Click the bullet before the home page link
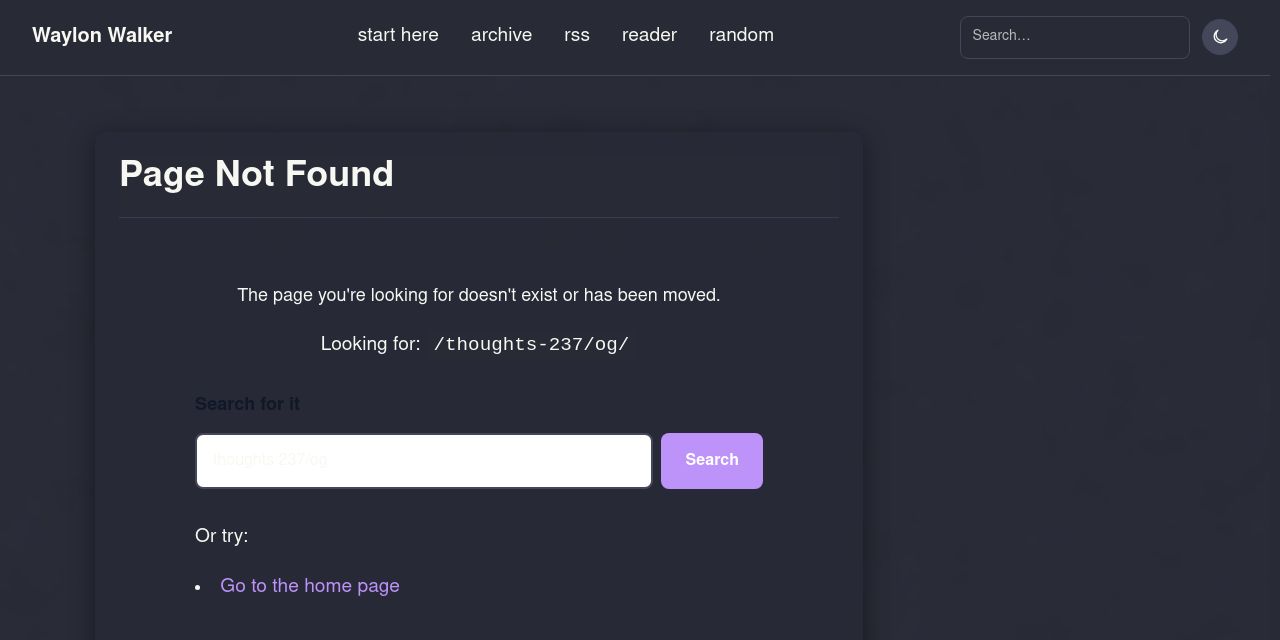Image resolution: width=1280 pixels, height=640 pixels. pyautogui.click(x=198, y=587)
